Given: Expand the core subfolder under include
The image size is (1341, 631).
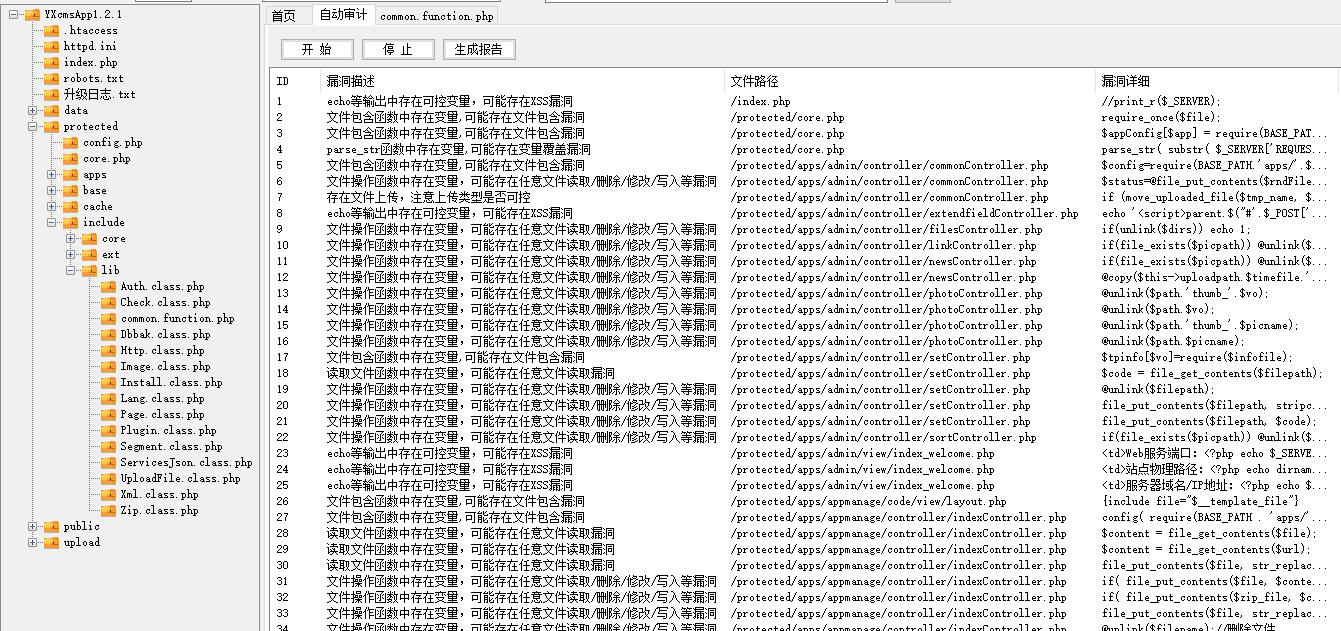Looking at the screenshot, I should click(x=71, y=239).
